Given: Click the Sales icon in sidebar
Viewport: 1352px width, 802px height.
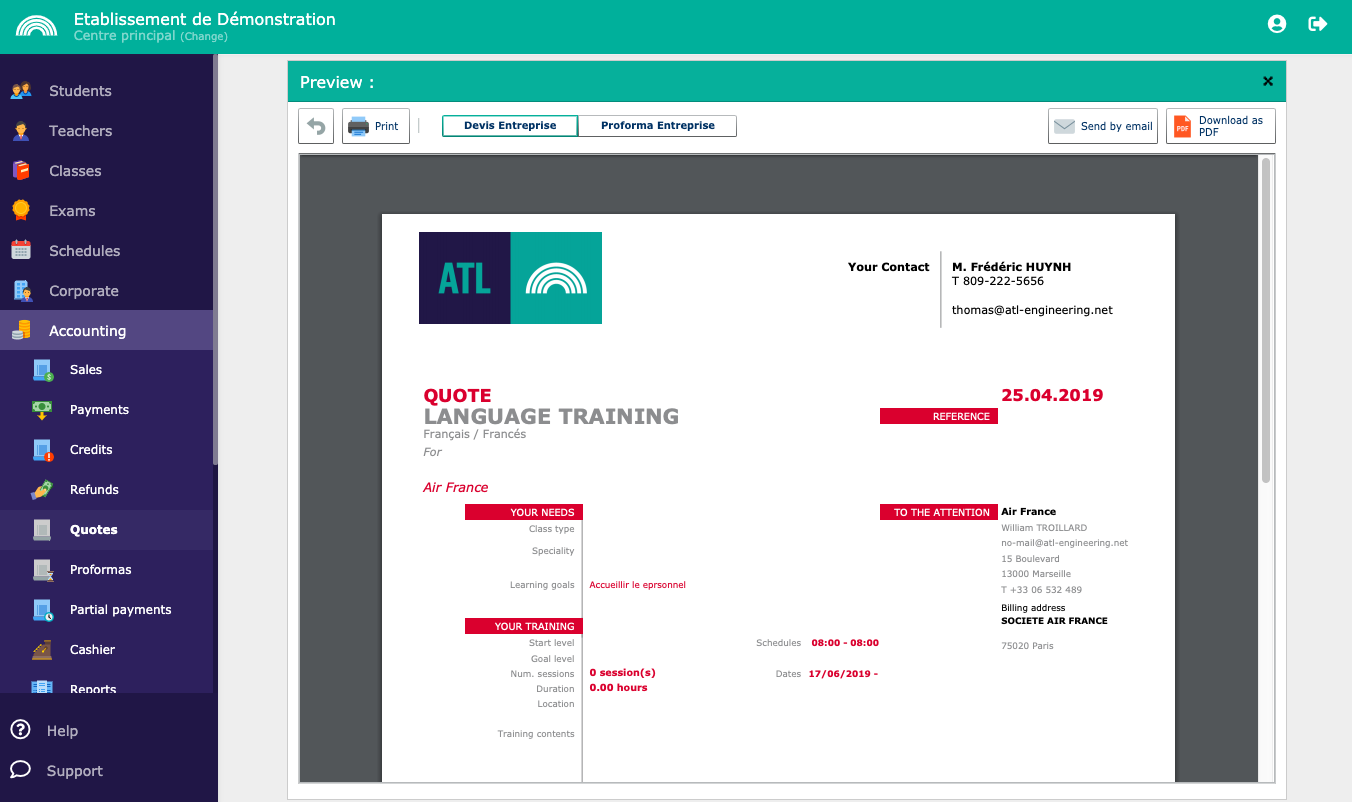Looking at the screenshot, I should (x=42, y=370).
